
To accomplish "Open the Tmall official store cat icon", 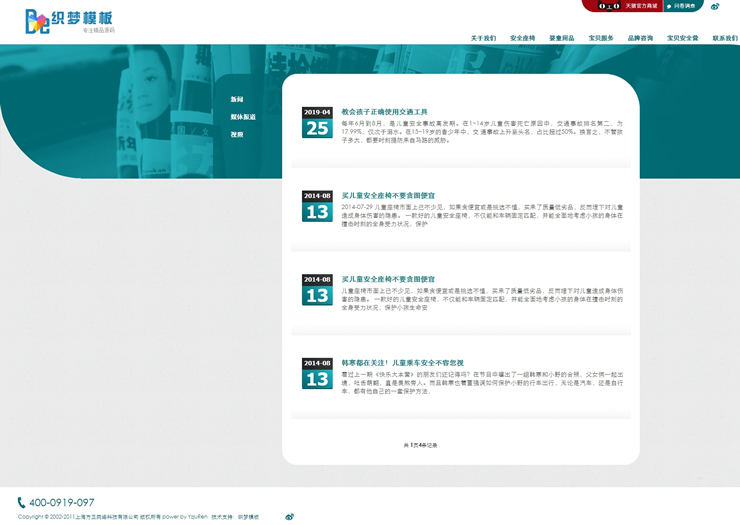I will tap(609, 6).
